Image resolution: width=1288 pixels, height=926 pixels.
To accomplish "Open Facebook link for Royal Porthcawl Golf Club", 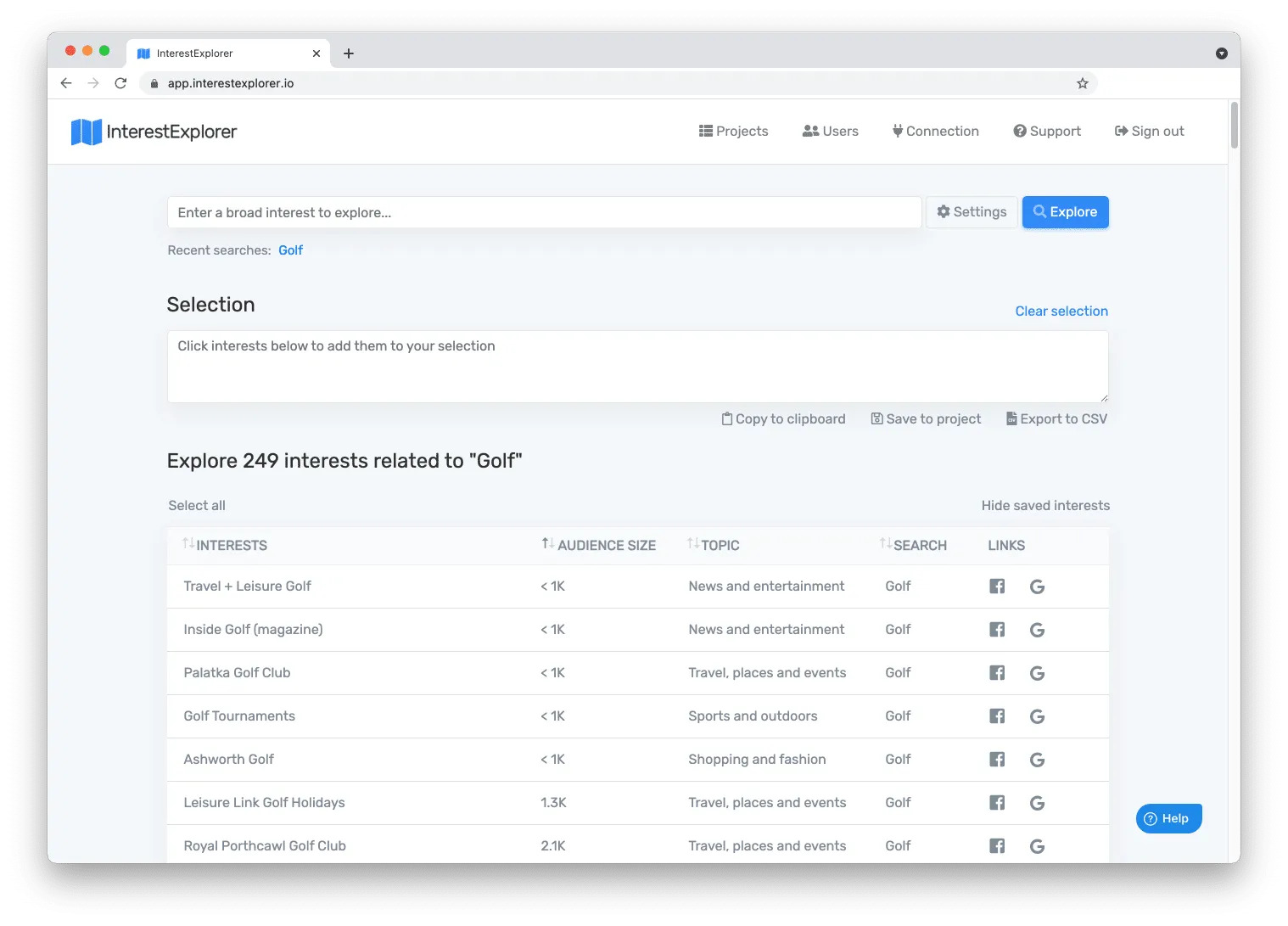I will click(x=997, y=846).
